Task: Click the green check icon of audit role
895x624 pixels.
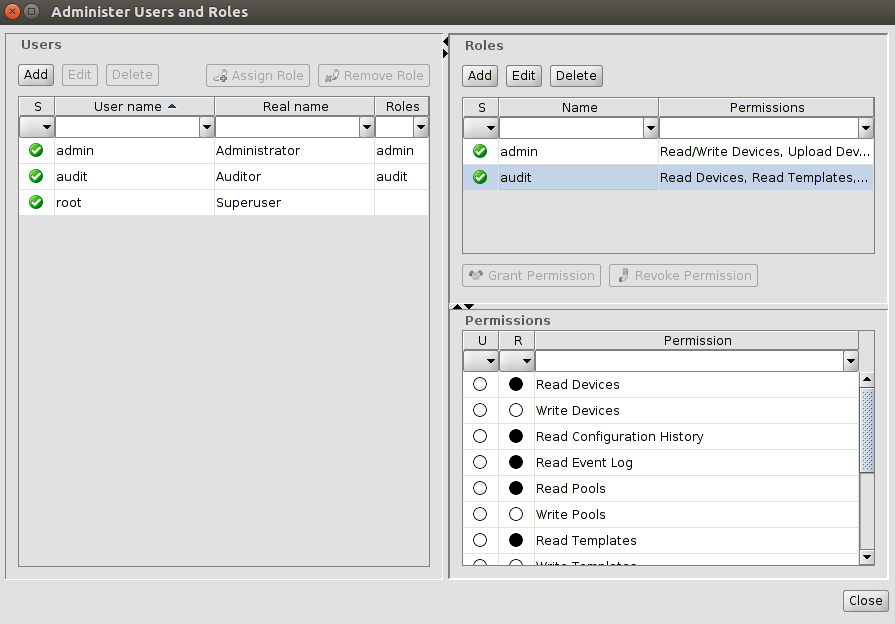Action: tap(480, 178)
